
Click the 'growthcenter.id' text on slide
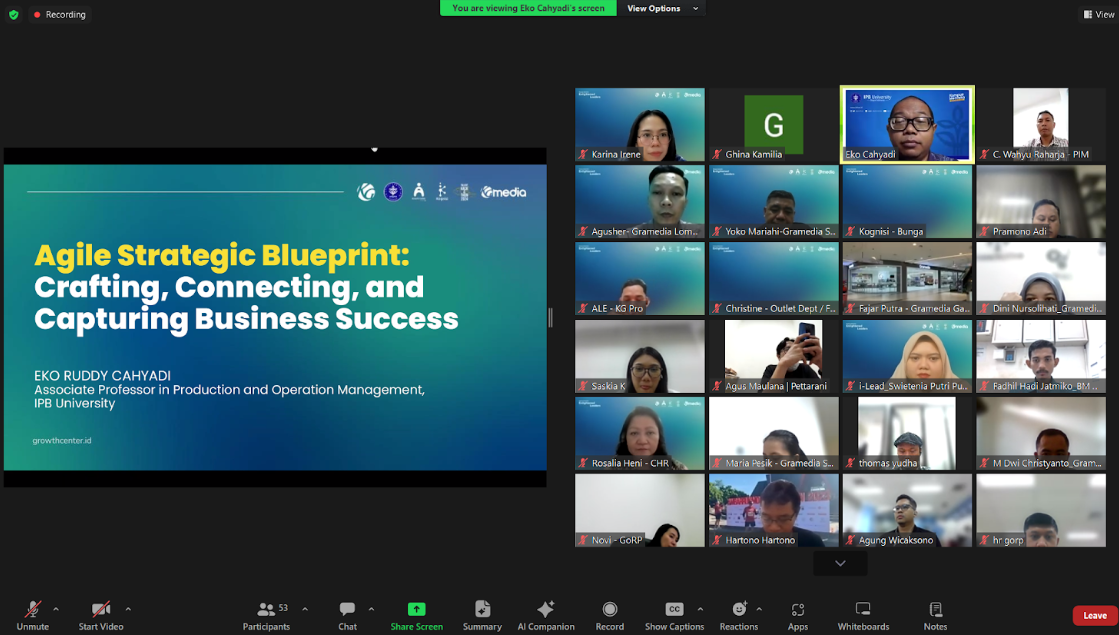[62, 440]
